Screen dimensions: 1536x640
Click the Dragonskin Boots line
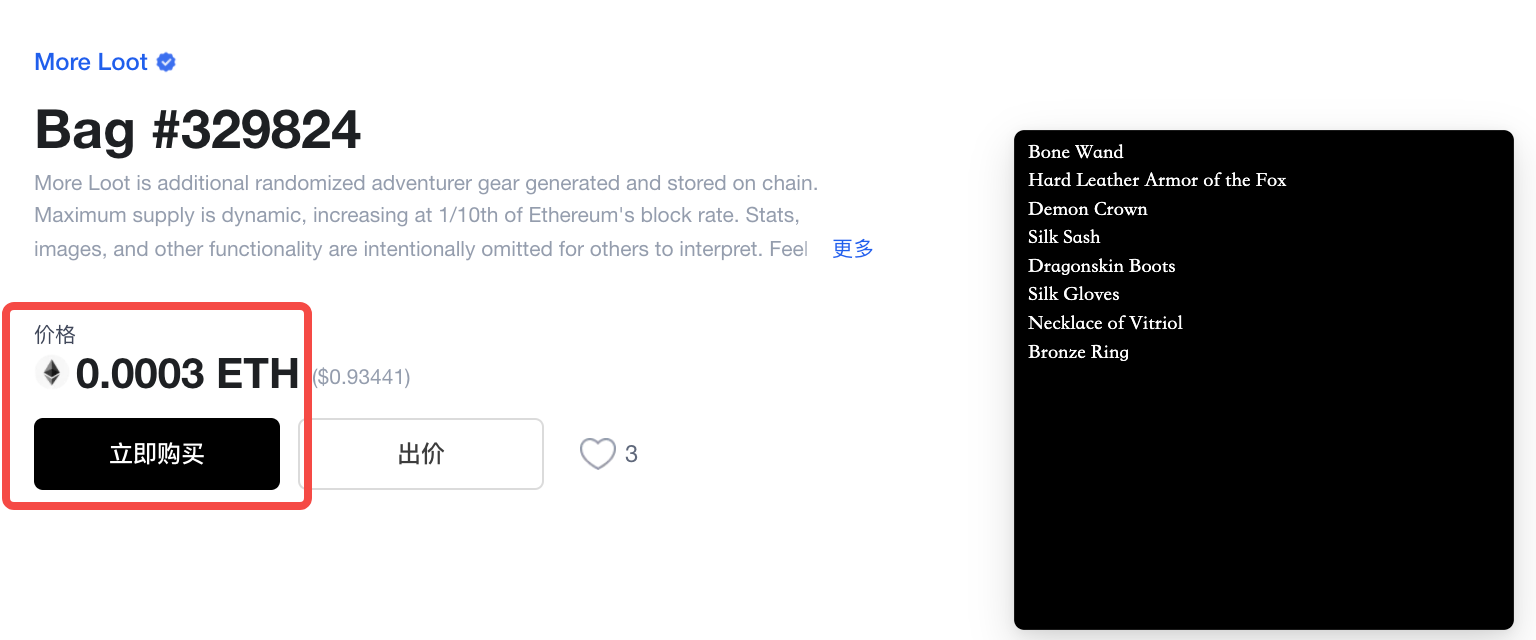coord(1102,266)
